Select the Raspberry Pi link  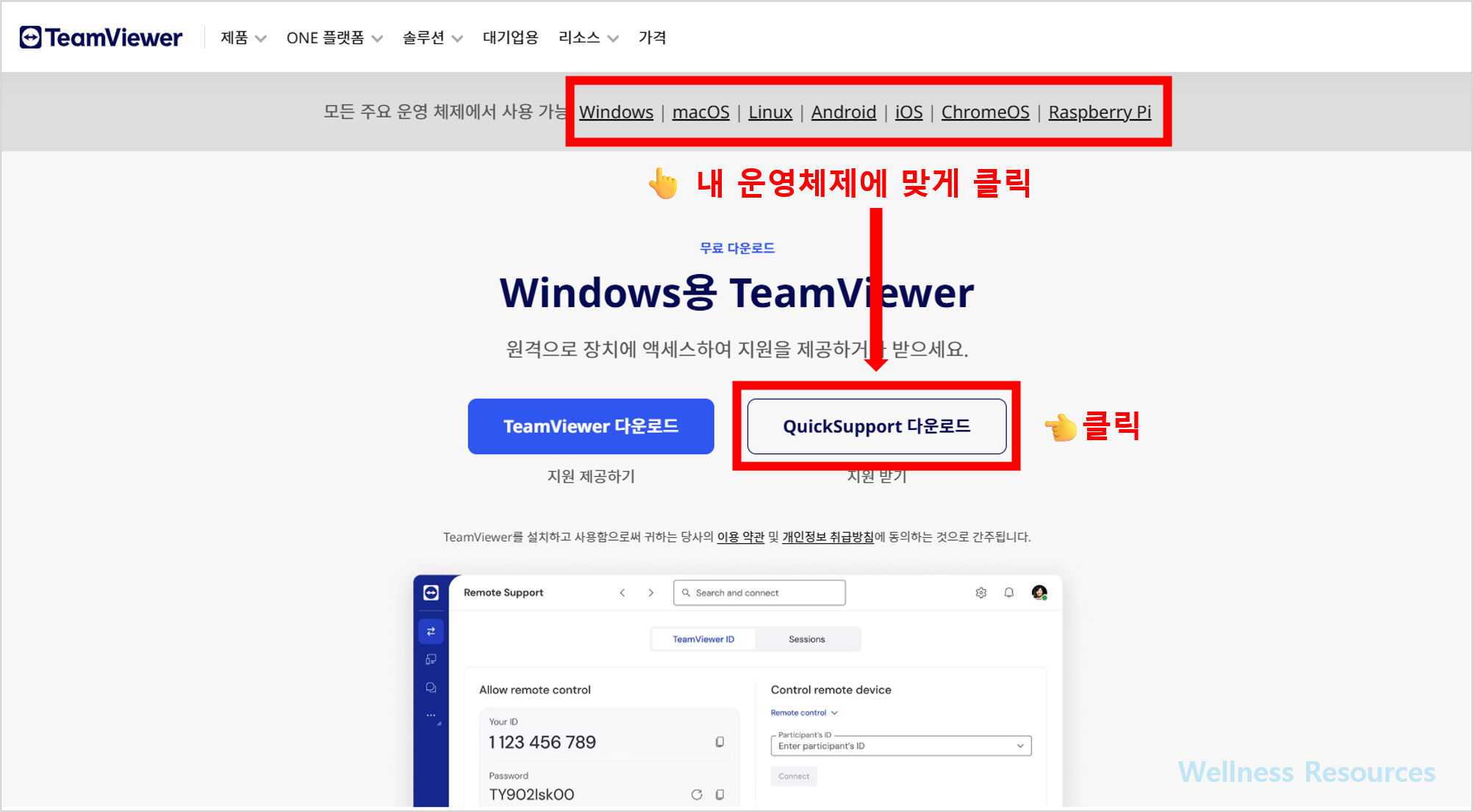[x=1100, y=112]
